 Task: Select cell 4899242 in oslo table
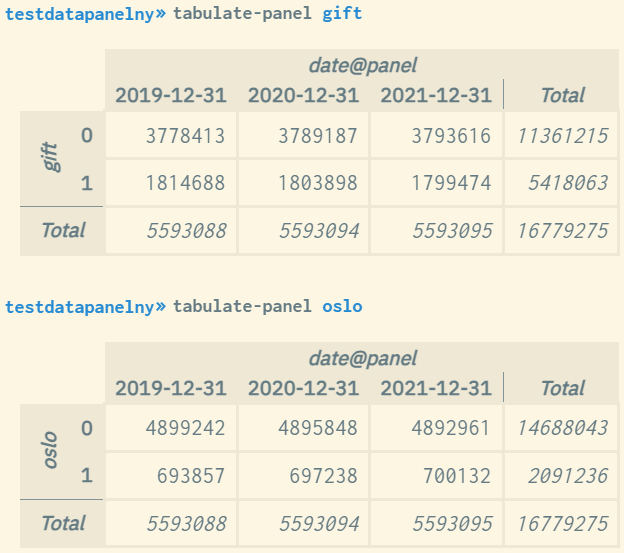click(185, 429)
